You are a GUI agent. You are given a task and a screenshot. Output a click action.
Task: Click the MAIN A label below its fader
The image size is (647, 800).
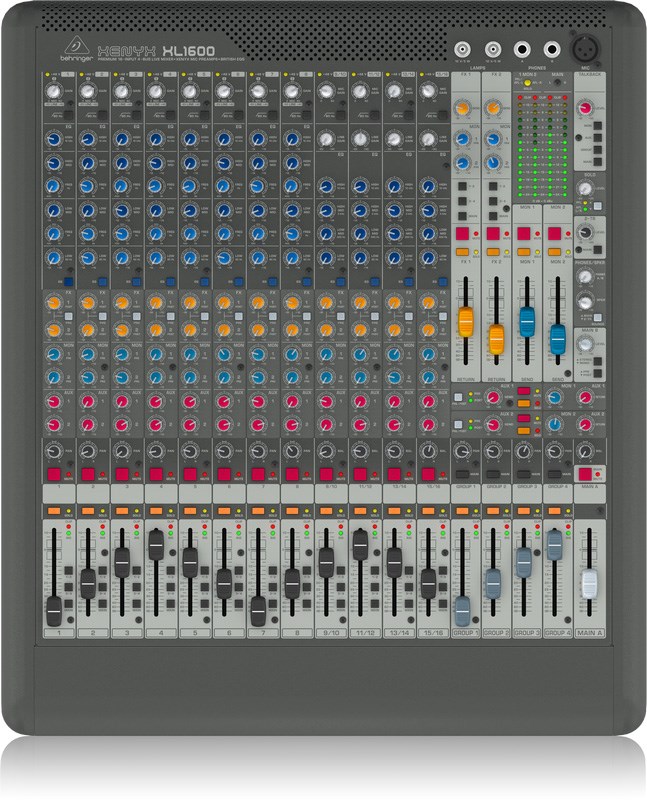click(x=590, y=633)
